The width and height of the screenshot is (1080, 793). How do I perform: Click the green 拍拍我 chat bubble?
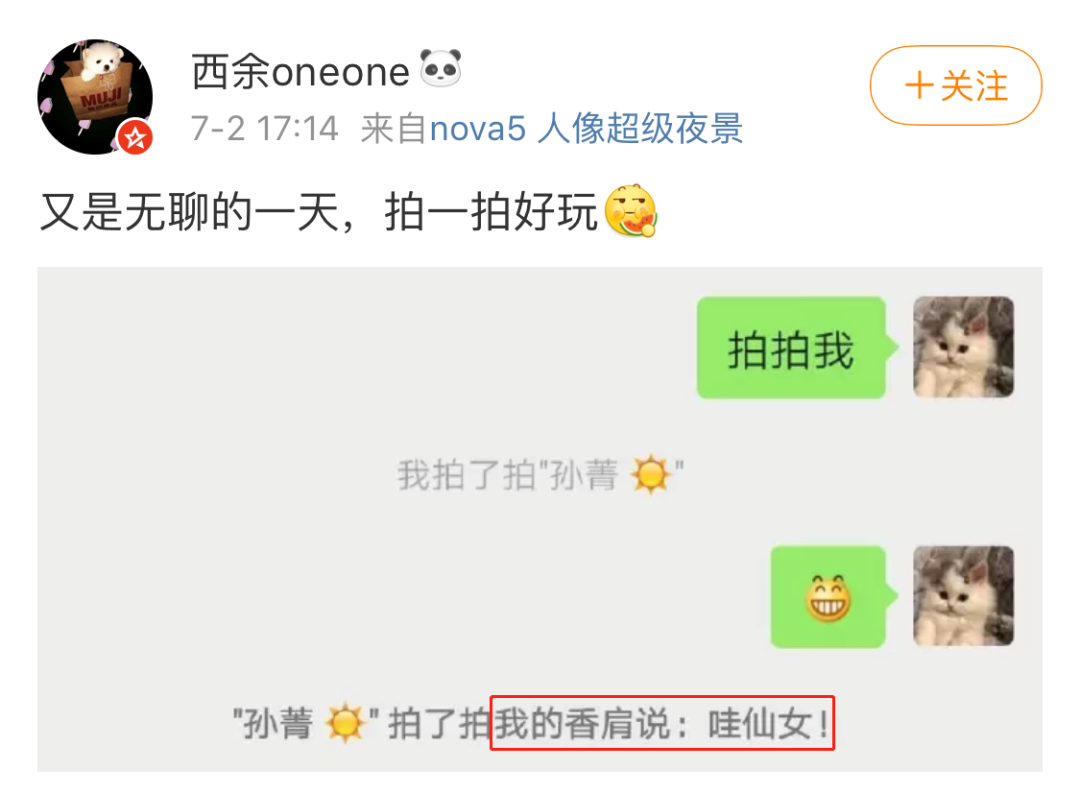click(791, 347)
